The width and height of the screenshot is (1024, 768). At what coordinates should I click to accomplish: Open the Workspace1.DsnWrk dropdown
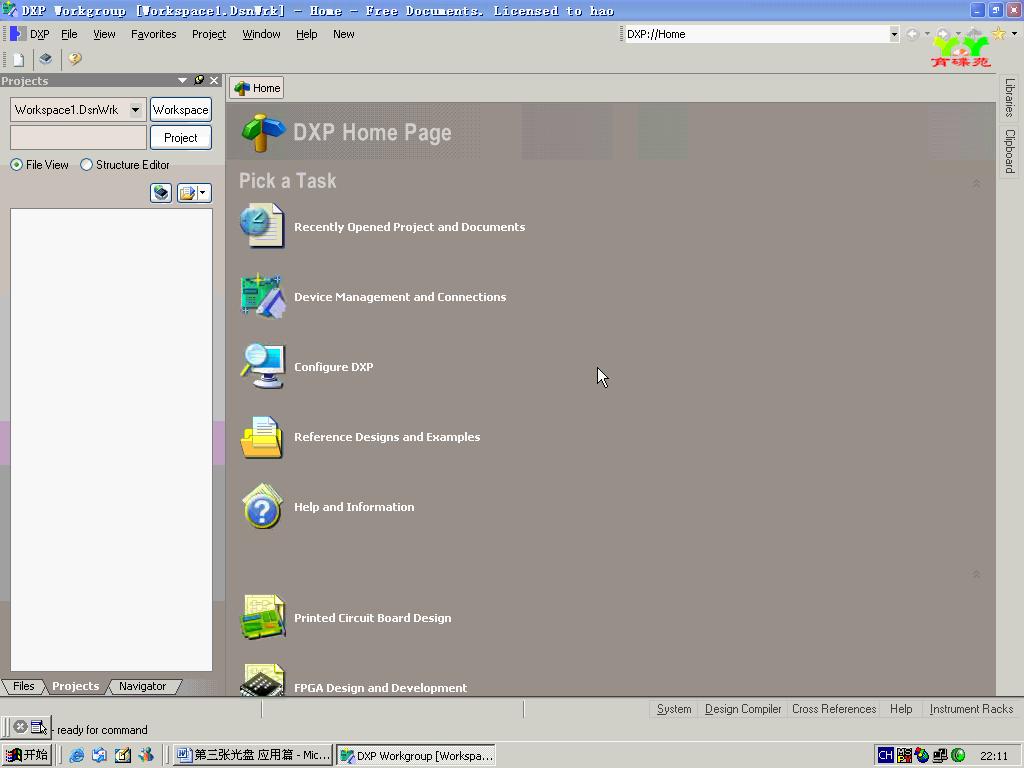pyautogui.click(x=135, y=110)
